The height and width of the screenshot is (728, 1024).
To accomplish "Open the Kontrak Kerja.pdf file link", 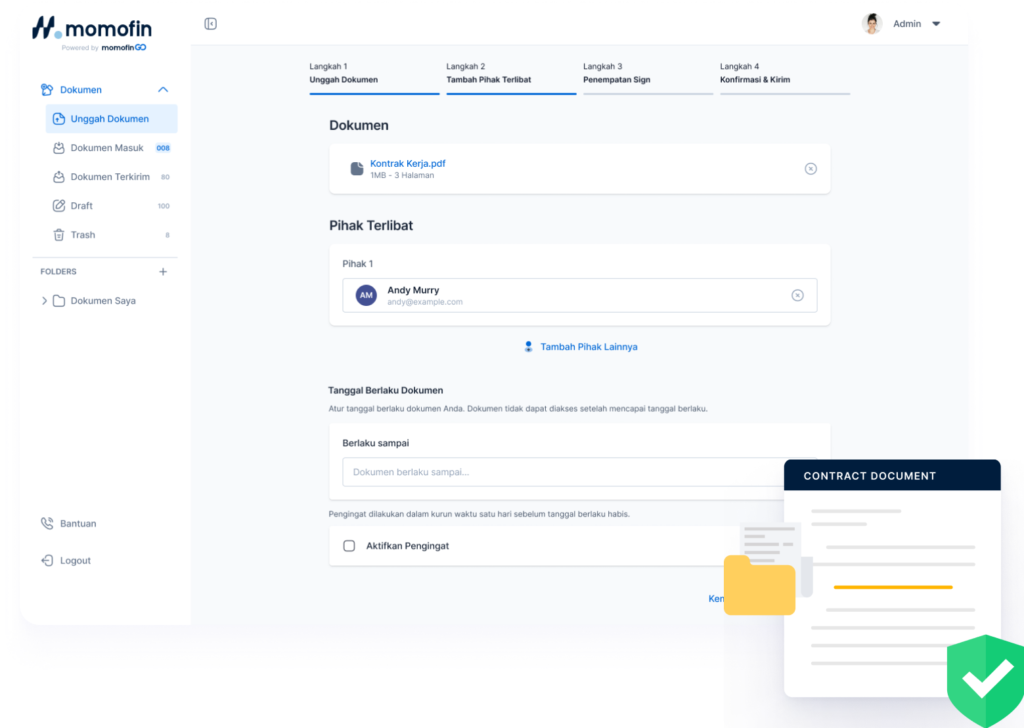I will pyautogui.click(x=407, y=163).
